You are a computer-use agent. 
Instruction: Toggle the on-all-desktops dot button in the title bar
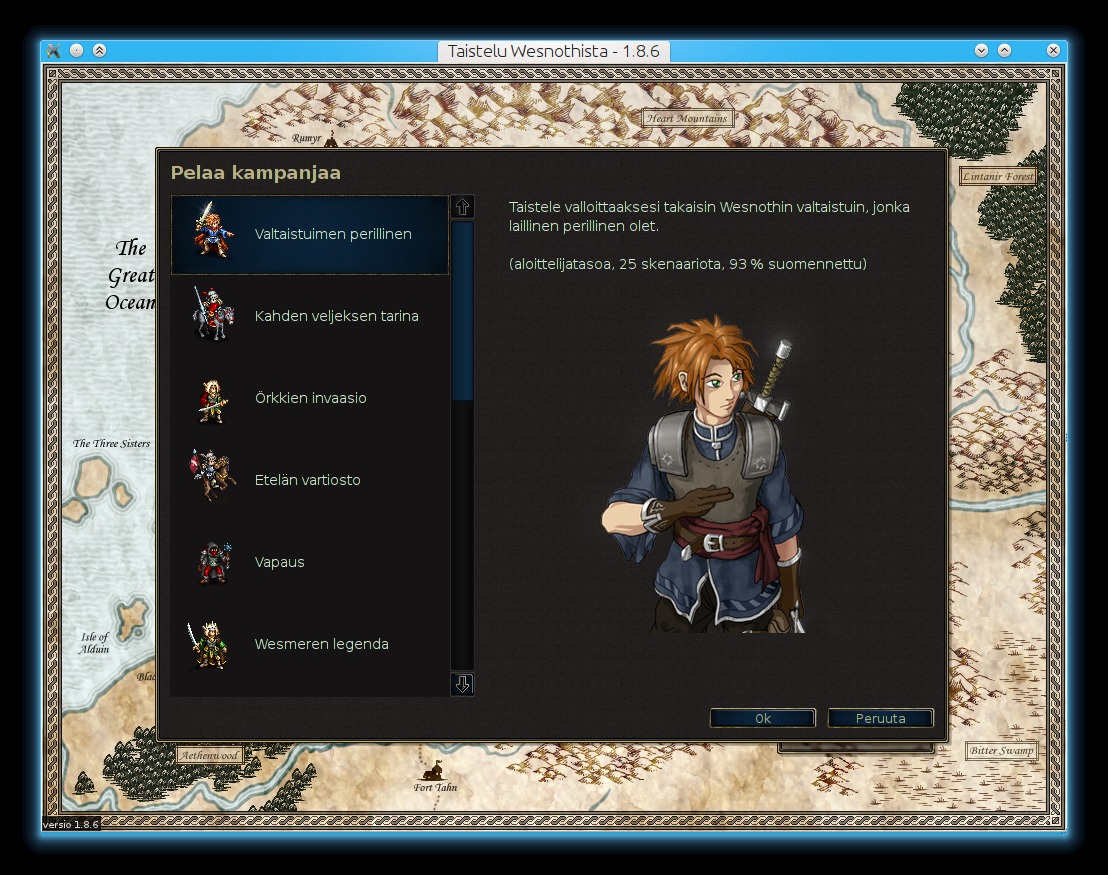tap(77, 50)
